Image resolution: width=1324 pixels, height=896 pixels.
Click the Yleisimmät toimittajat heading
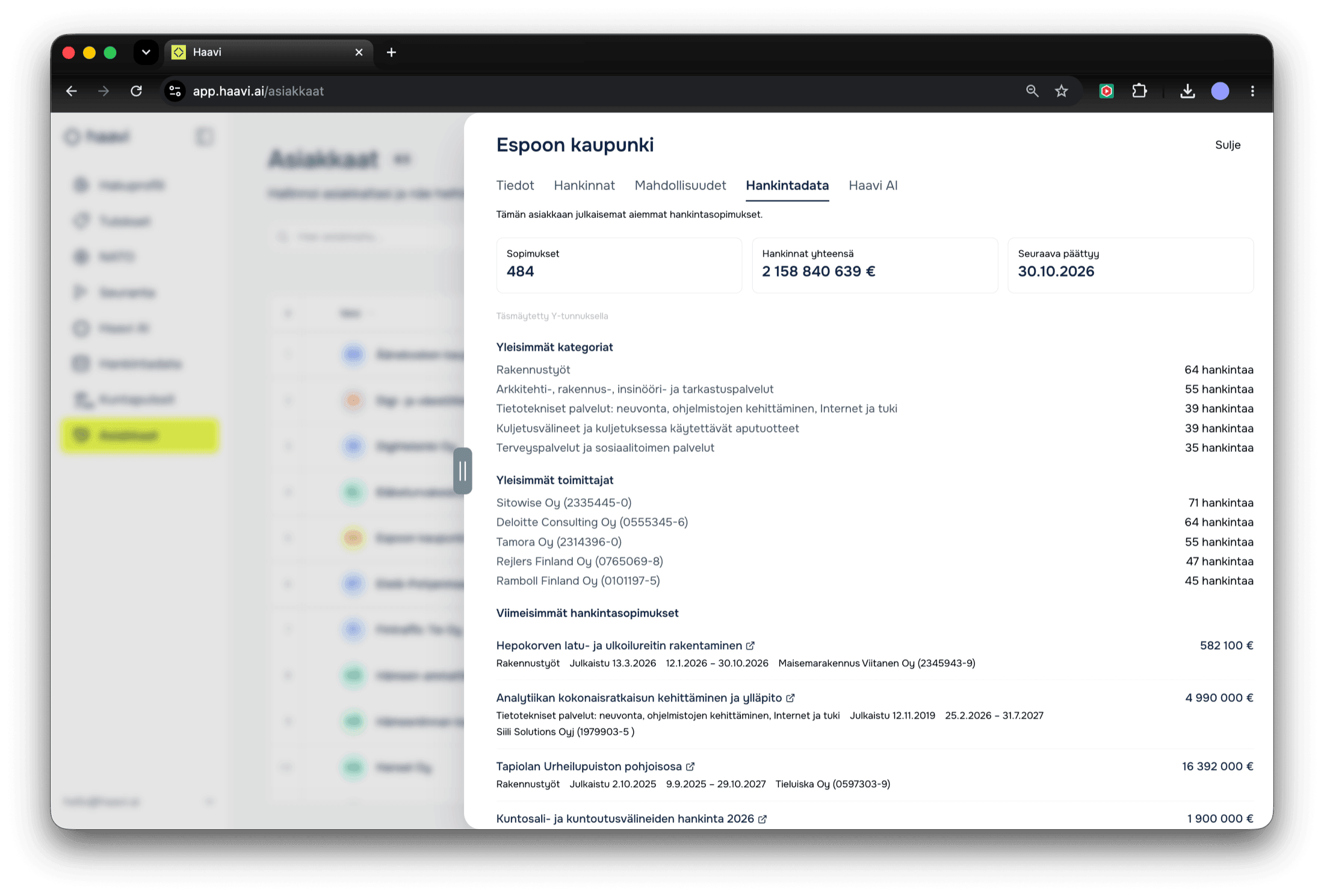point(554,480)
